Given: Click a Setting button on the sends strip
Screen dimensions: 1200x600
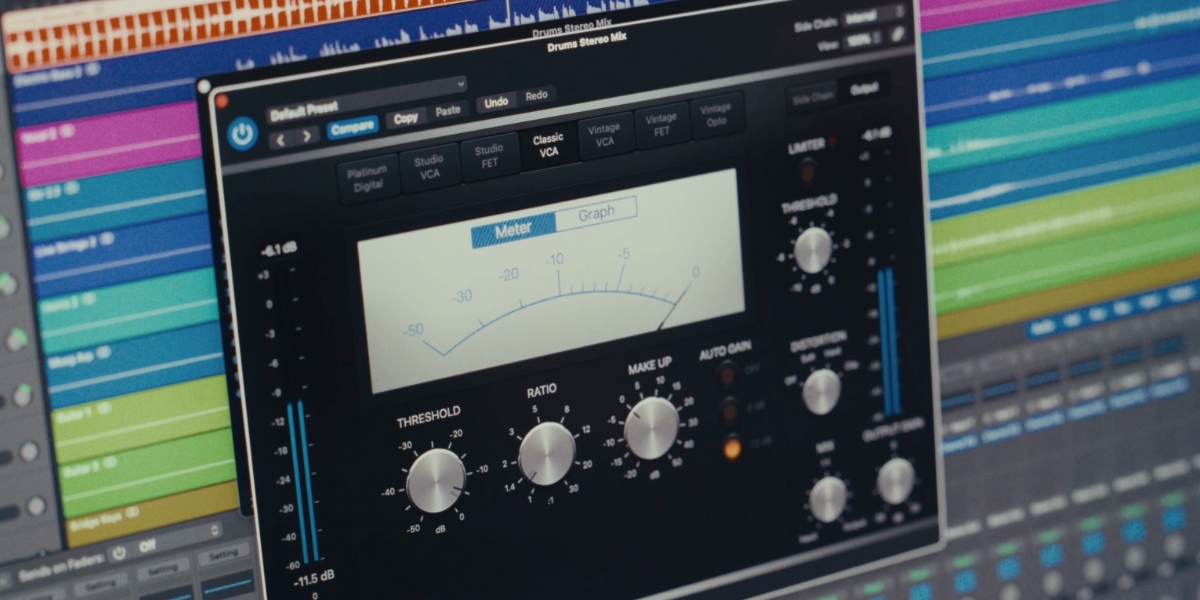Looking at the screenshot, I should click(223, 554).
